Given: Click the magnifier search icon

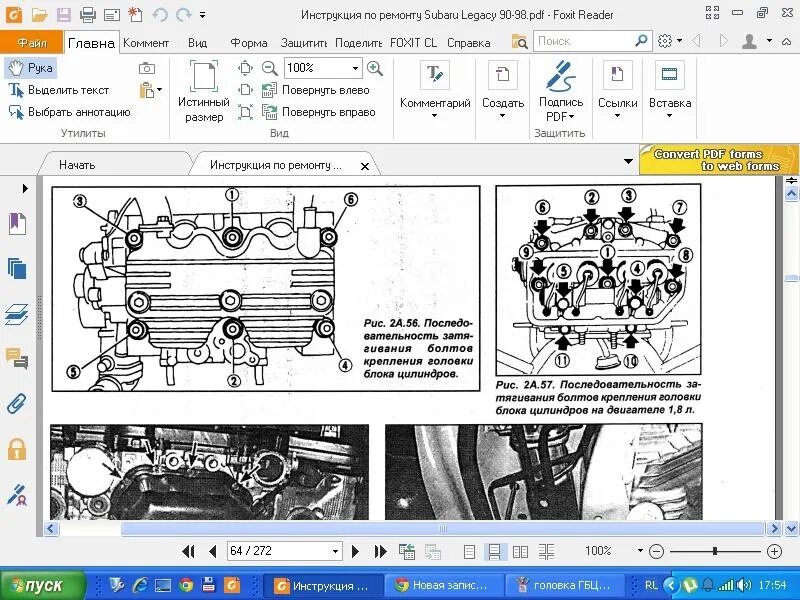Looking at the screenshot, I should (x=641, y=41).
